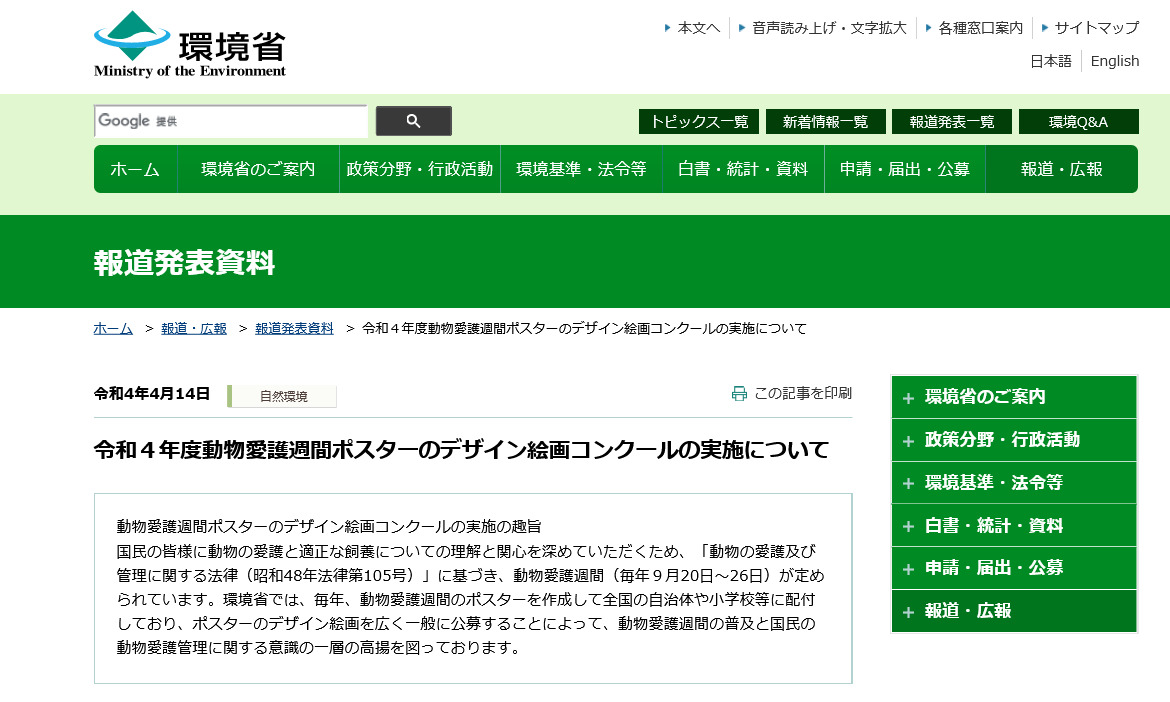
Task: Expand 環境基準・法令等 sidebar section
Action: point(1013,483)
